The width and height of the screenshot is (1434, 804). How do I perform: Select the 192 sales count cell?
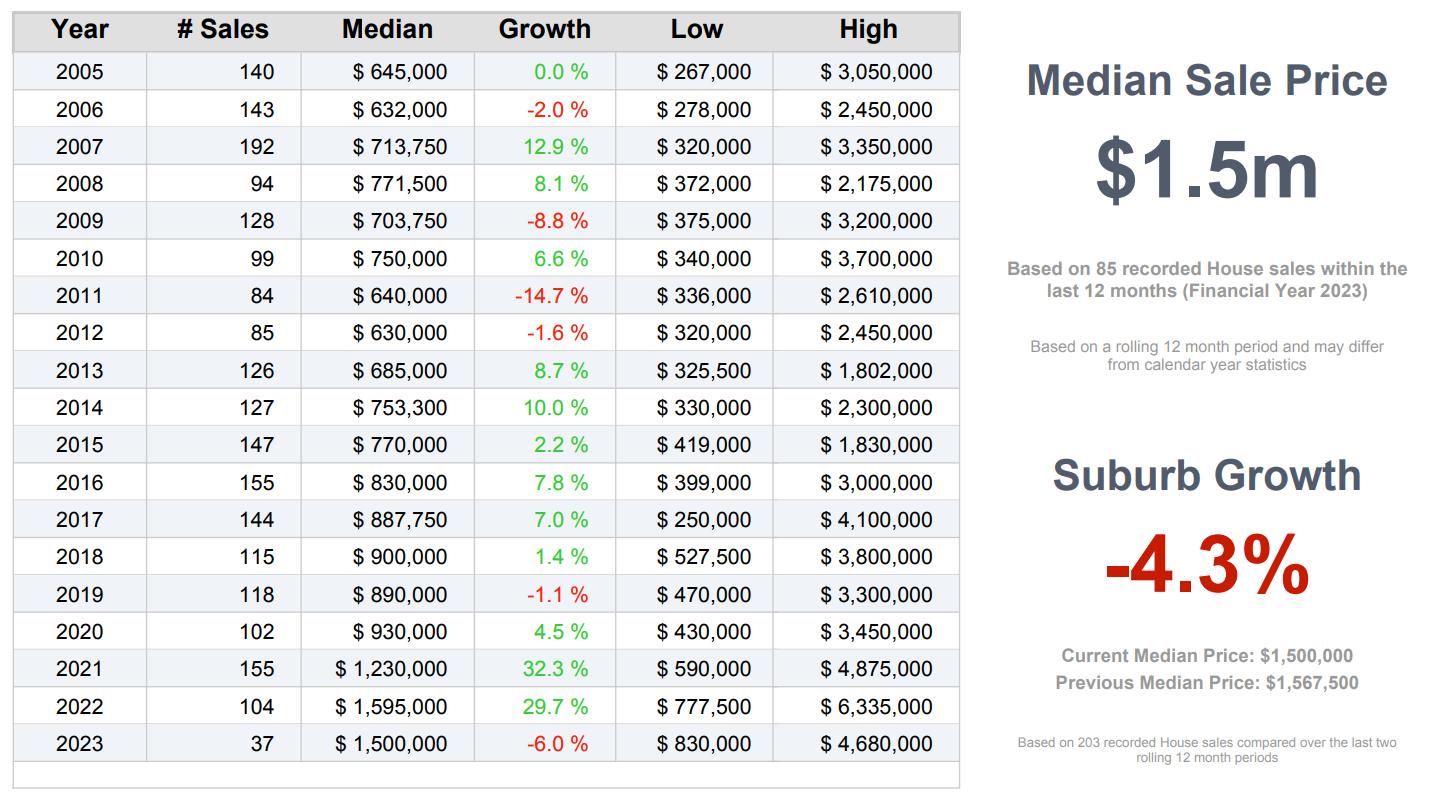pyautogui.click(x=257, y=147)
